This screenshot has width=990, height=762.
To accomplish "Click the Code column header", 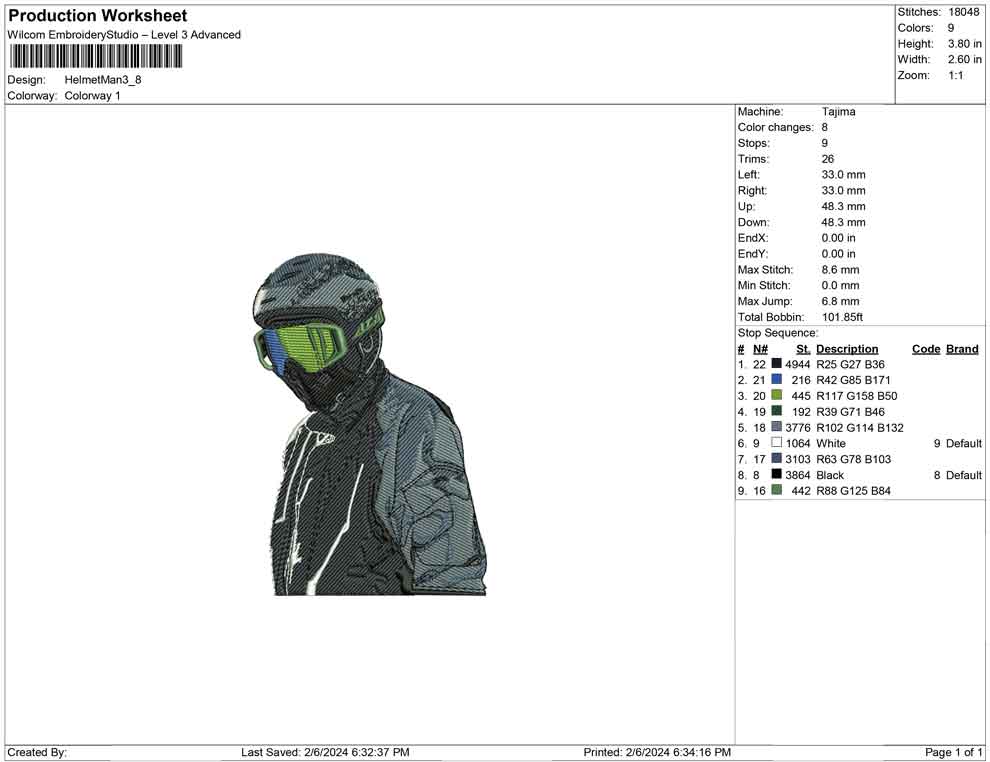I will [x=925, y=348].
